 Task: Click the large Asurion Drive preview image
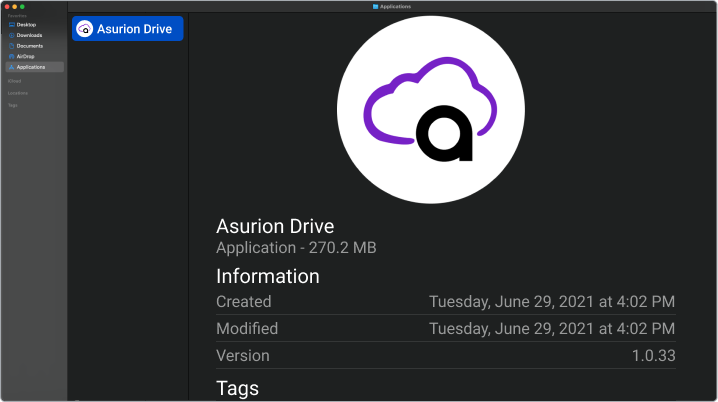coord(431,110)
